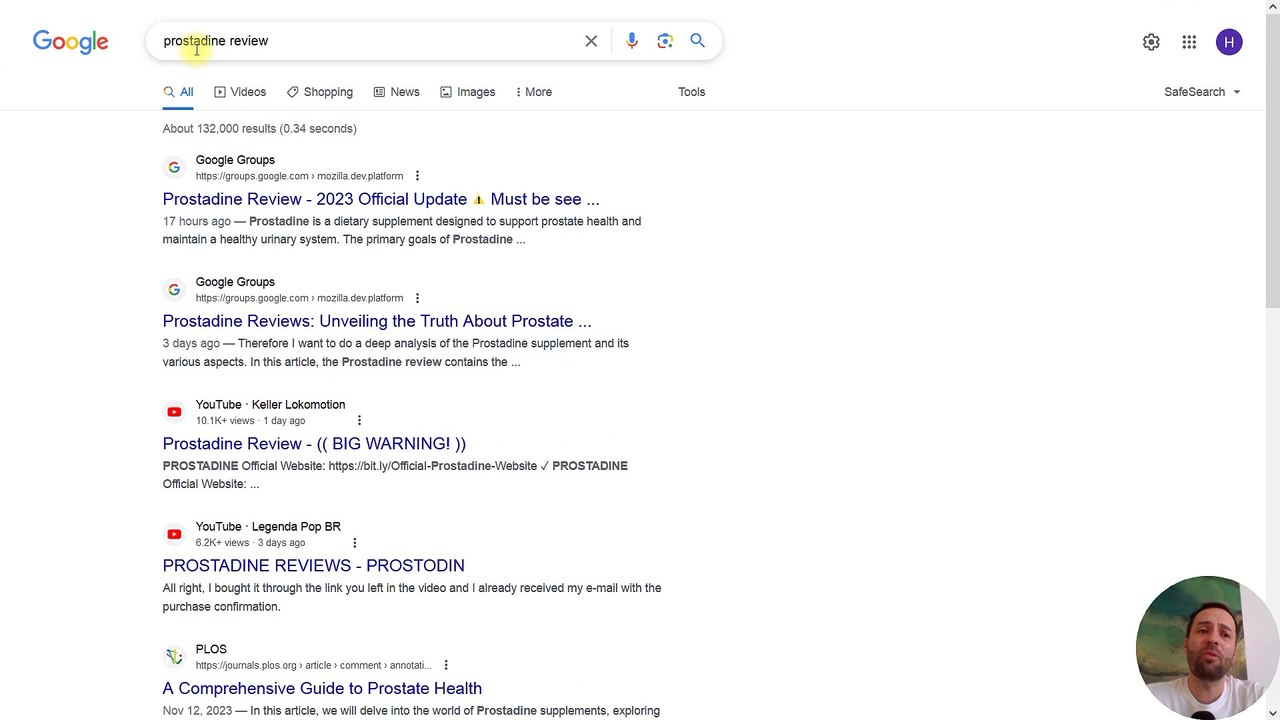
Task: Open the SafeSearch dropdown
Action: (1202, 92)
